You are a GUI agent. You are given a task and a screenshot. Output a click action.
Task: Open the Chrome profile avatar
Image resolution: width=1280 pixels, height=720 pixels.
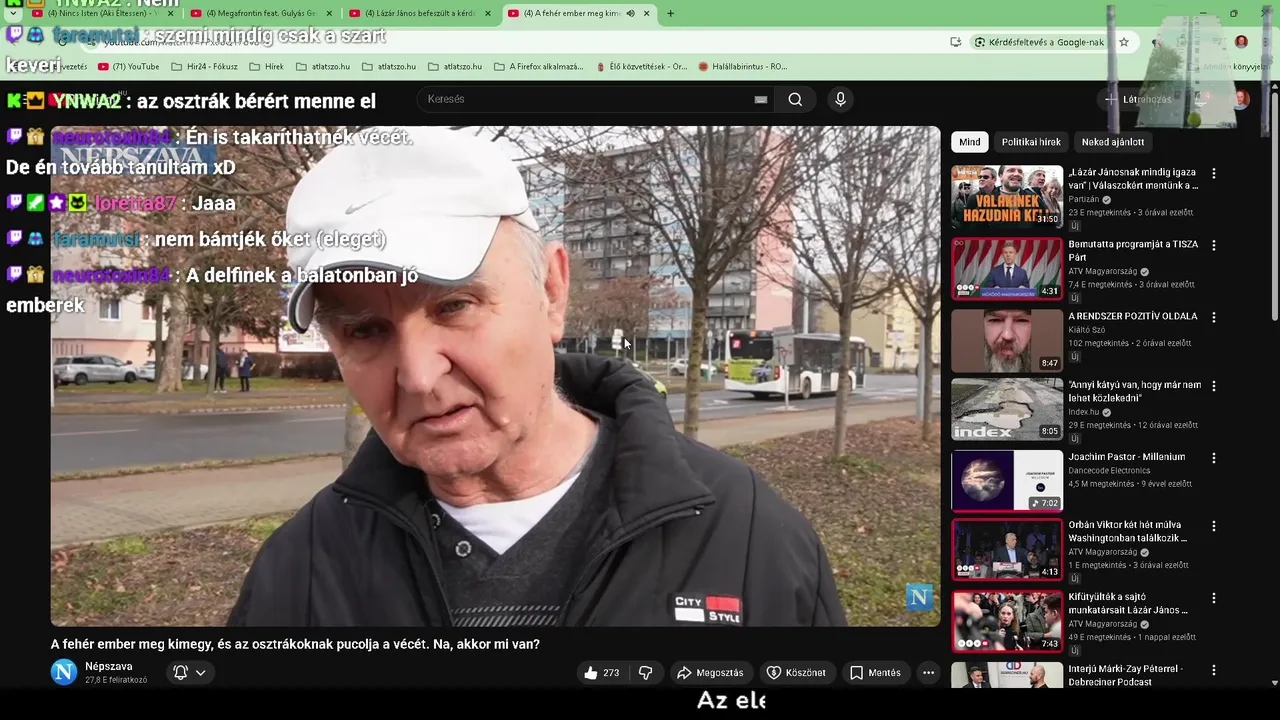(1241, 42)
